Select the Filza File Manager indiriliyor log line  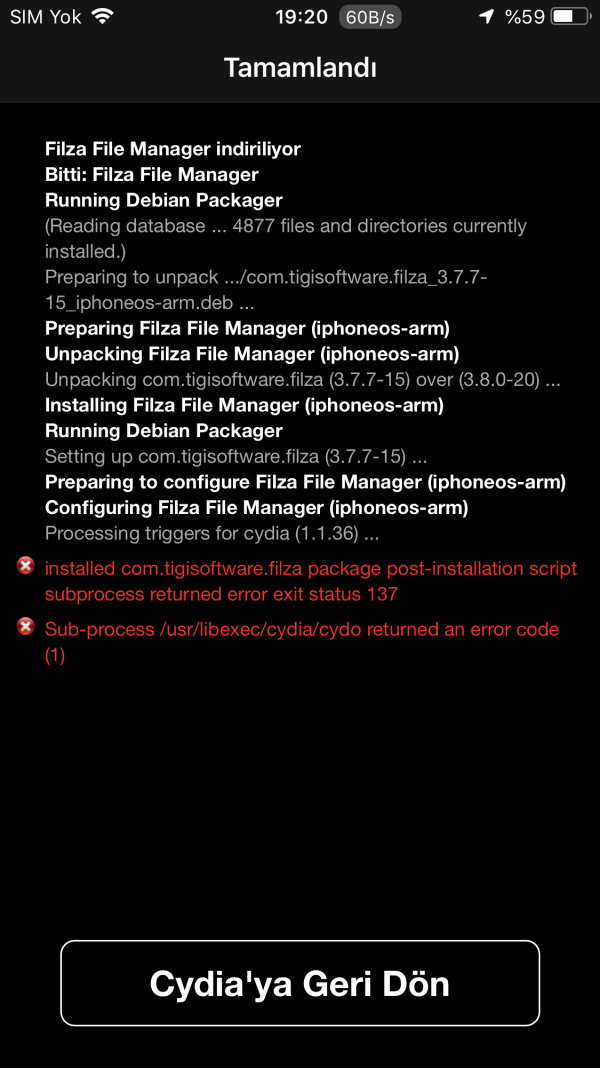[172, 148]
